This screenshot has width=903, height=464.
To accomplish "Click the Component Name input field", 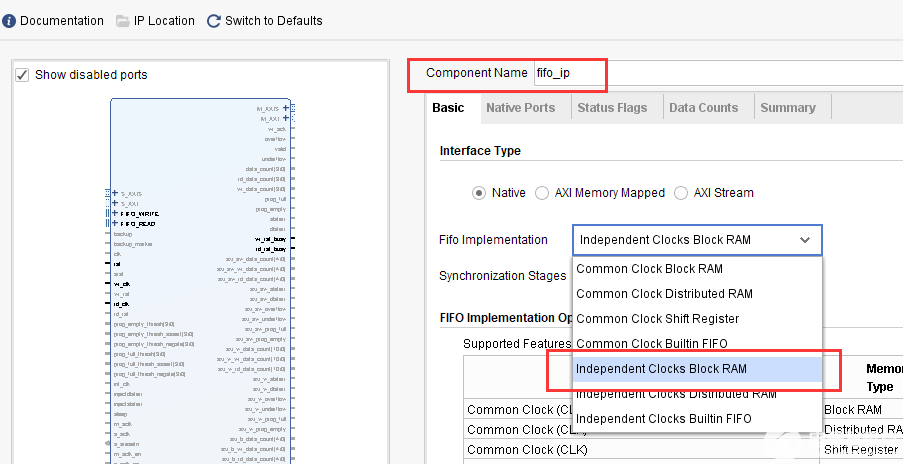I will point(568,73).
